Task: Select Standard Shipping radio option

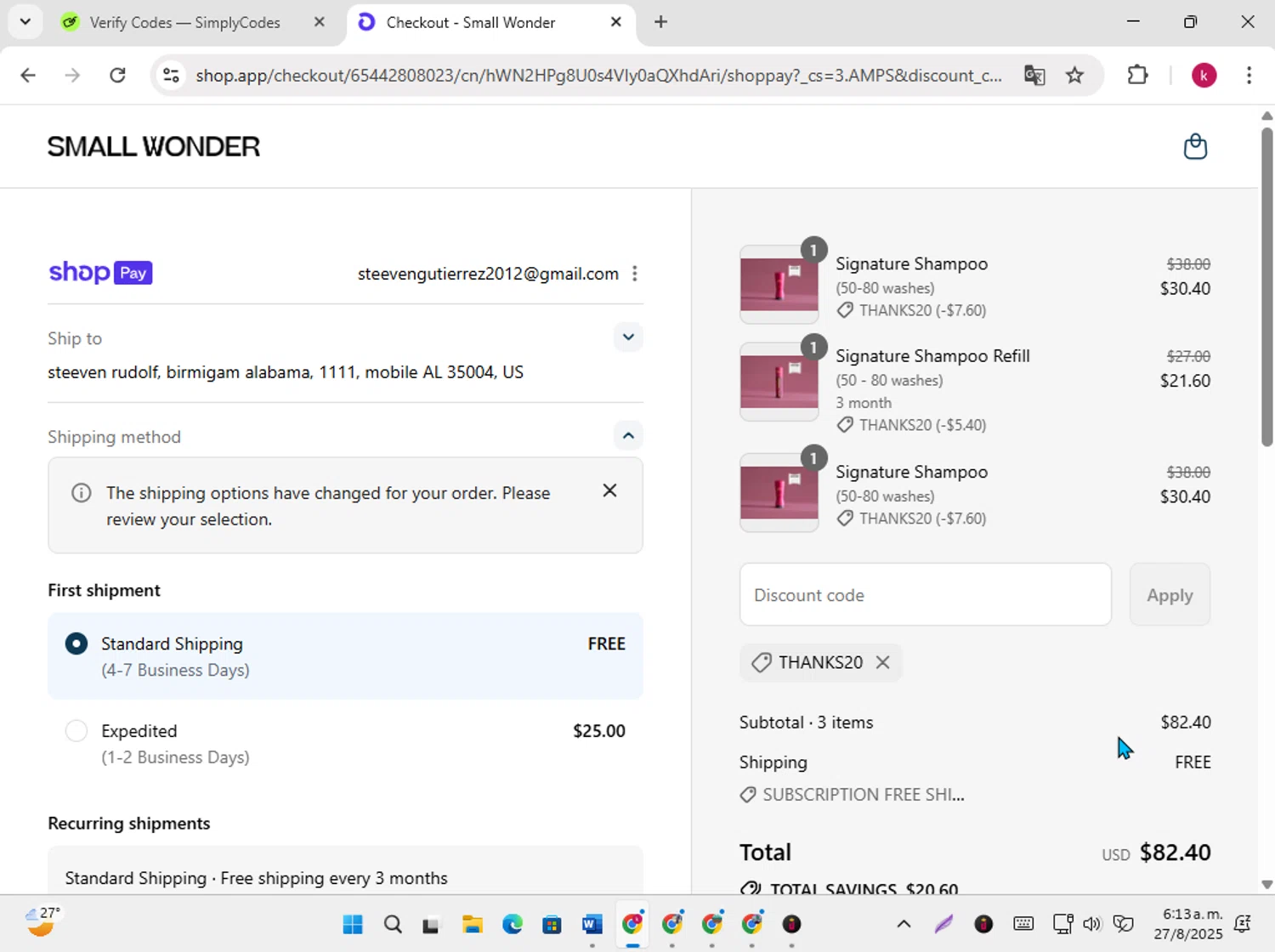Action: click(76, 643)
